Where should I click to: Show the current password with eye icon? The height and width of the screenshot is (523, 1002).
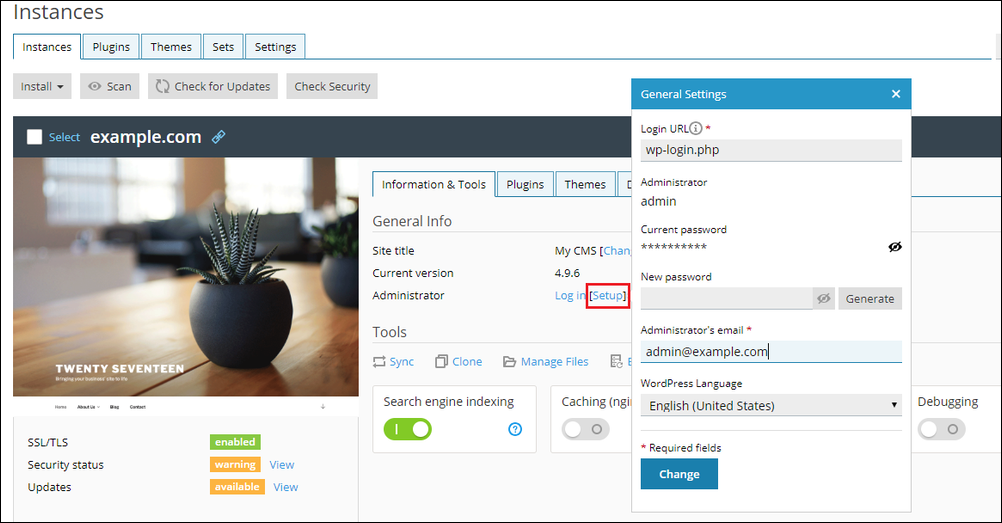click(x=895, y=247)
